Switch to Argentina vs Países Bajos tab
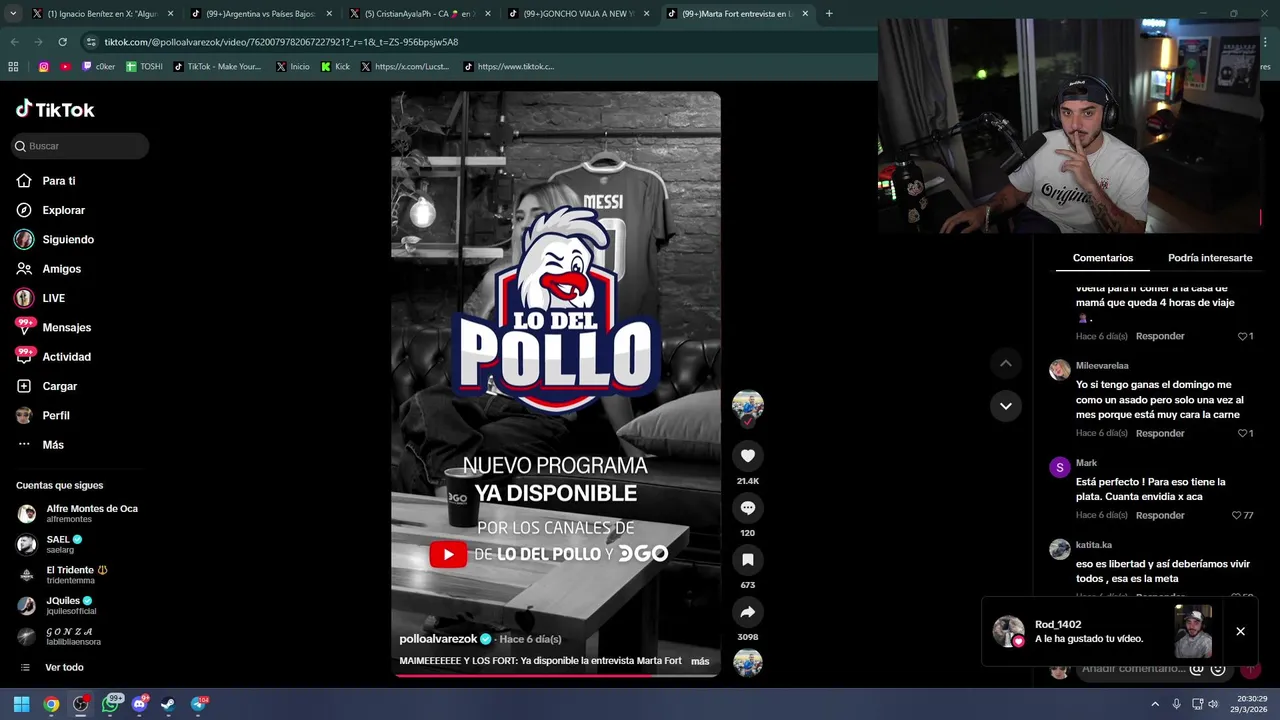Viewport: 1280px width, 720px height. pos(262,14)
